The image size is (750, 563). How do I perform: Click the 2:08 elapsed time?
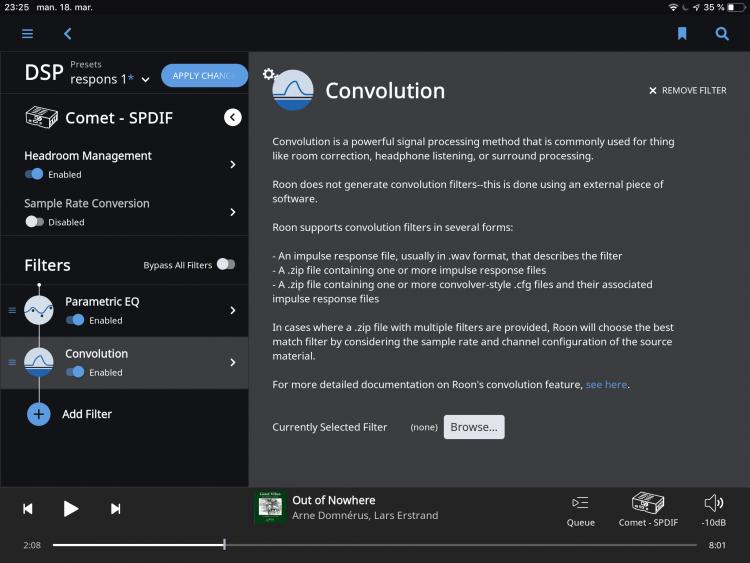pos(32,545)
